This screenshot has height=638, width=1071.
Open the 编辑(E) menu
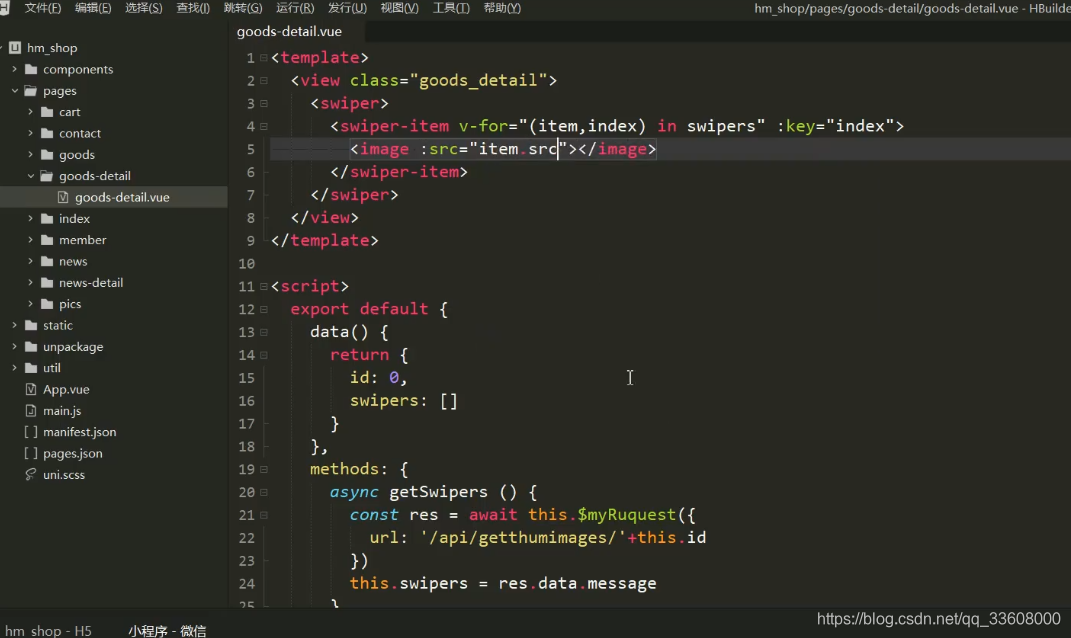coord(93,8)
